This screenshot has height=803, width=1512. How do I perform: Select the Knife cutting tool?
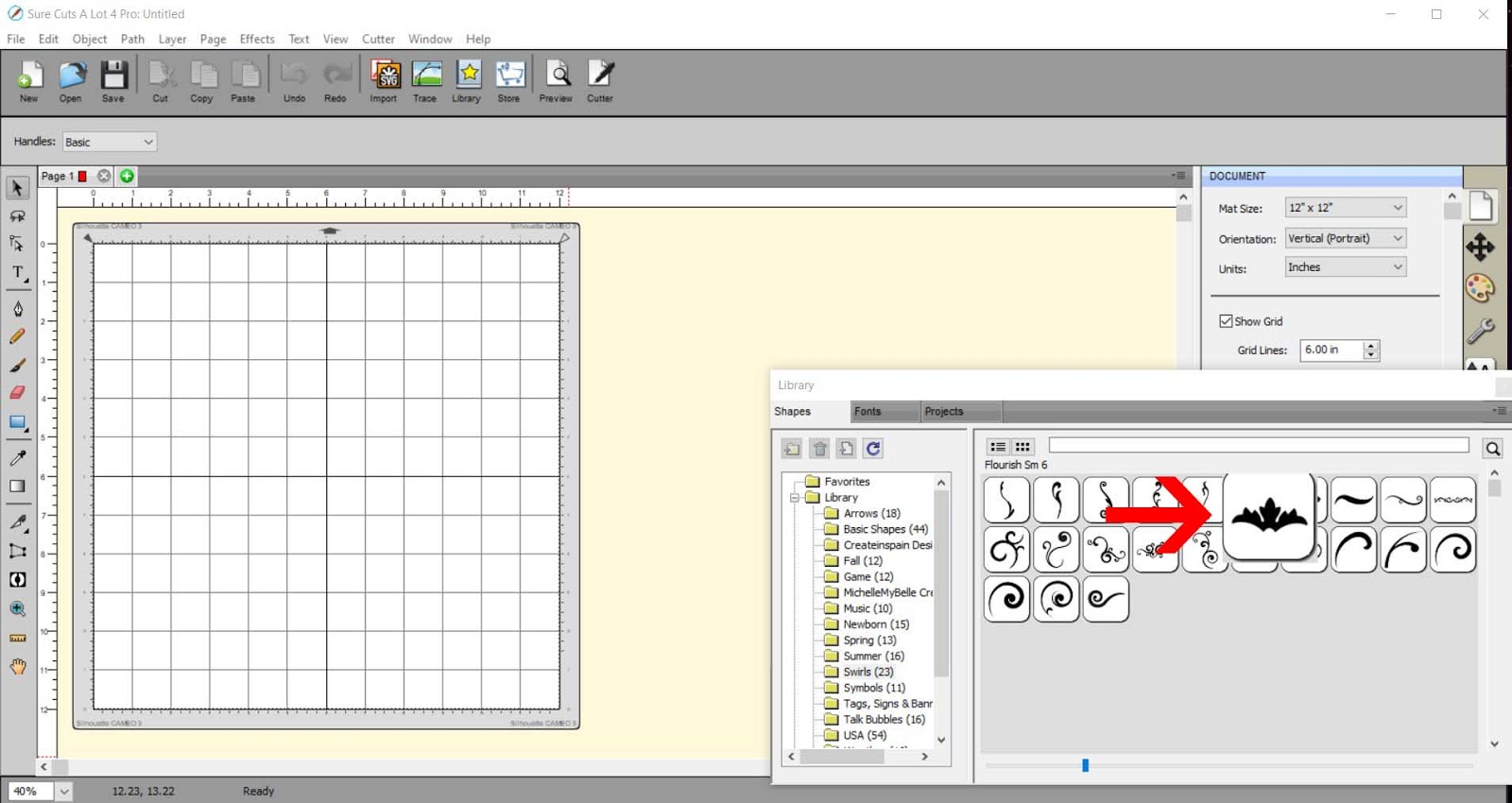[17, 521]
